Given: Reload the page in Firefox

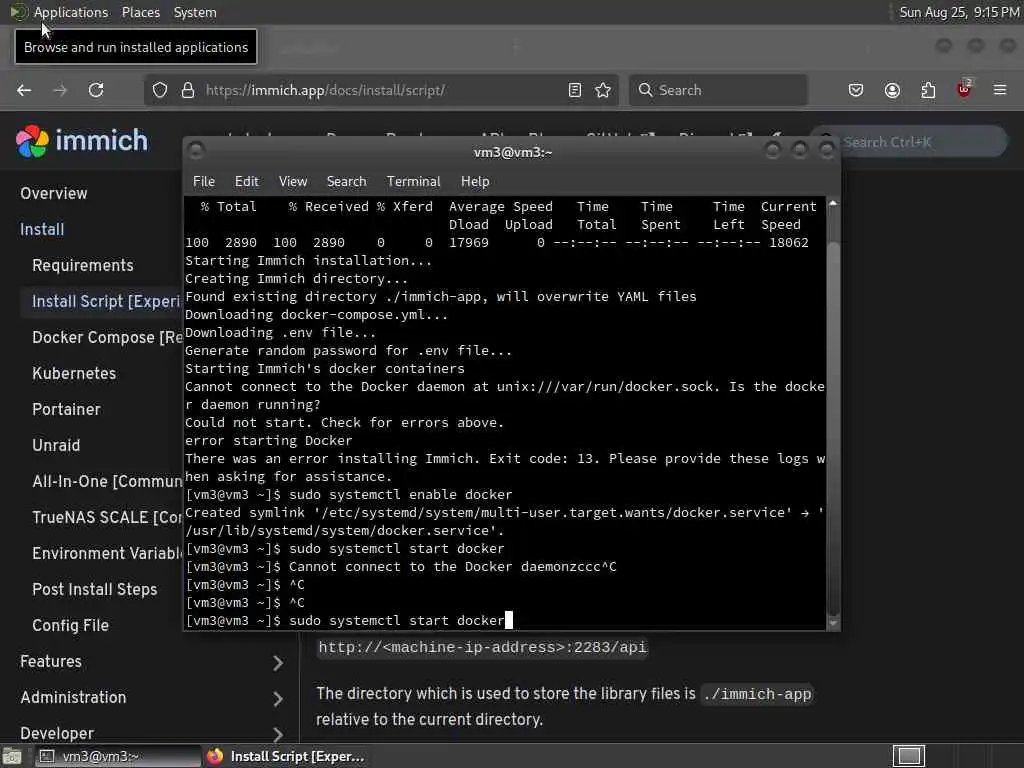Looking at the screenshot, I should (x=96, y=90).
